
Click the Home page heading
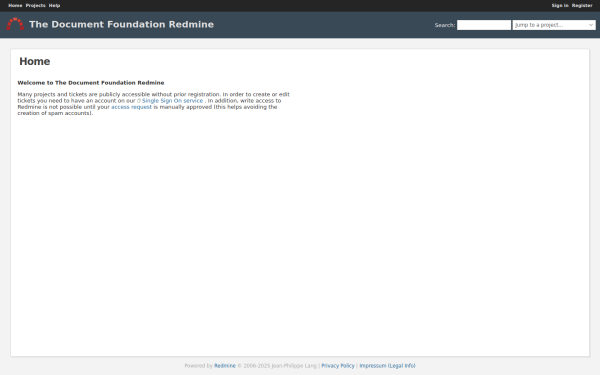[x=34, y=61]
